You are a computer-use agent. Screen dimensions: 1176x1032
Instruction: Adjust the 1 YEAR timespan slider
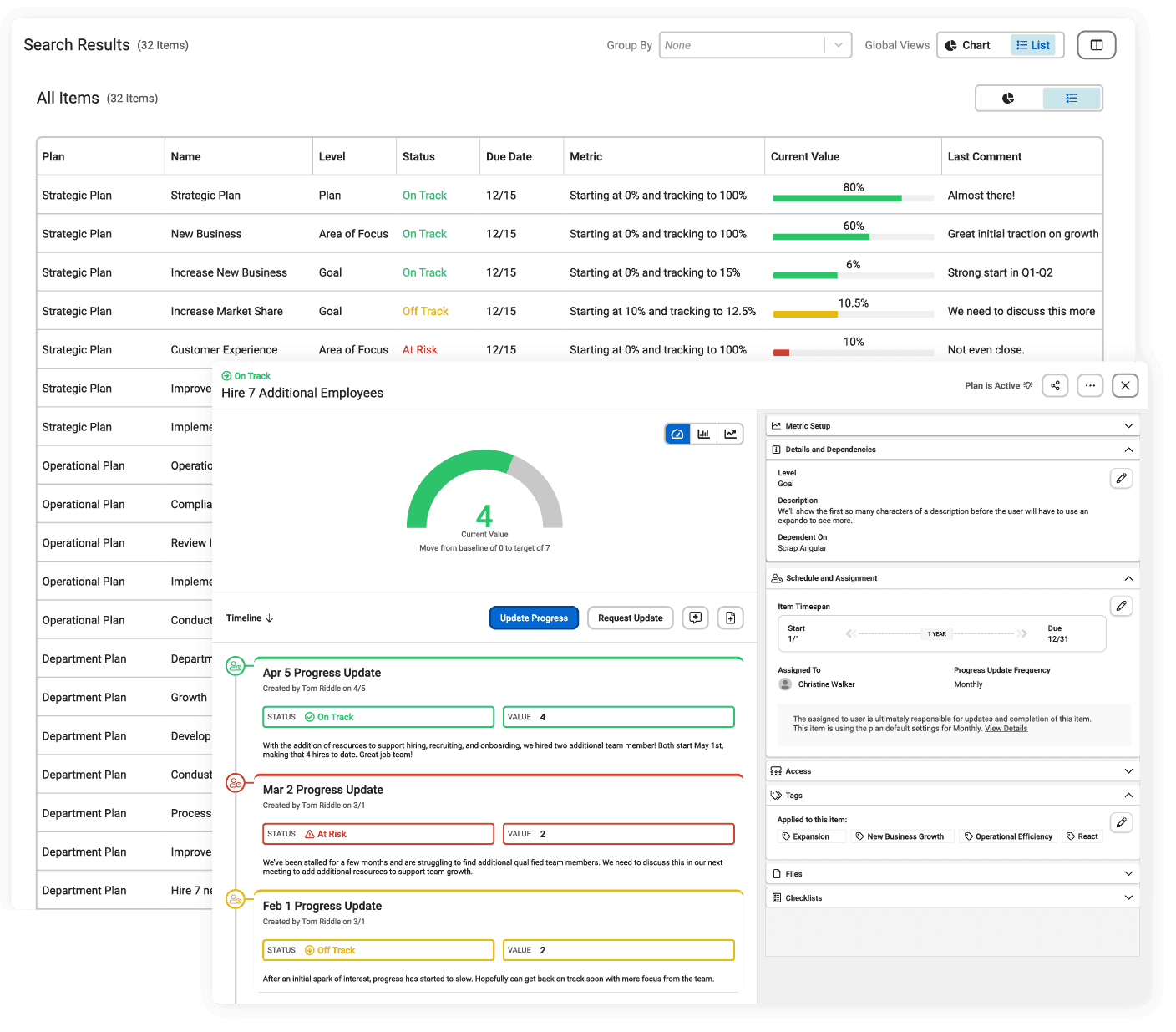tap(936, 633)
